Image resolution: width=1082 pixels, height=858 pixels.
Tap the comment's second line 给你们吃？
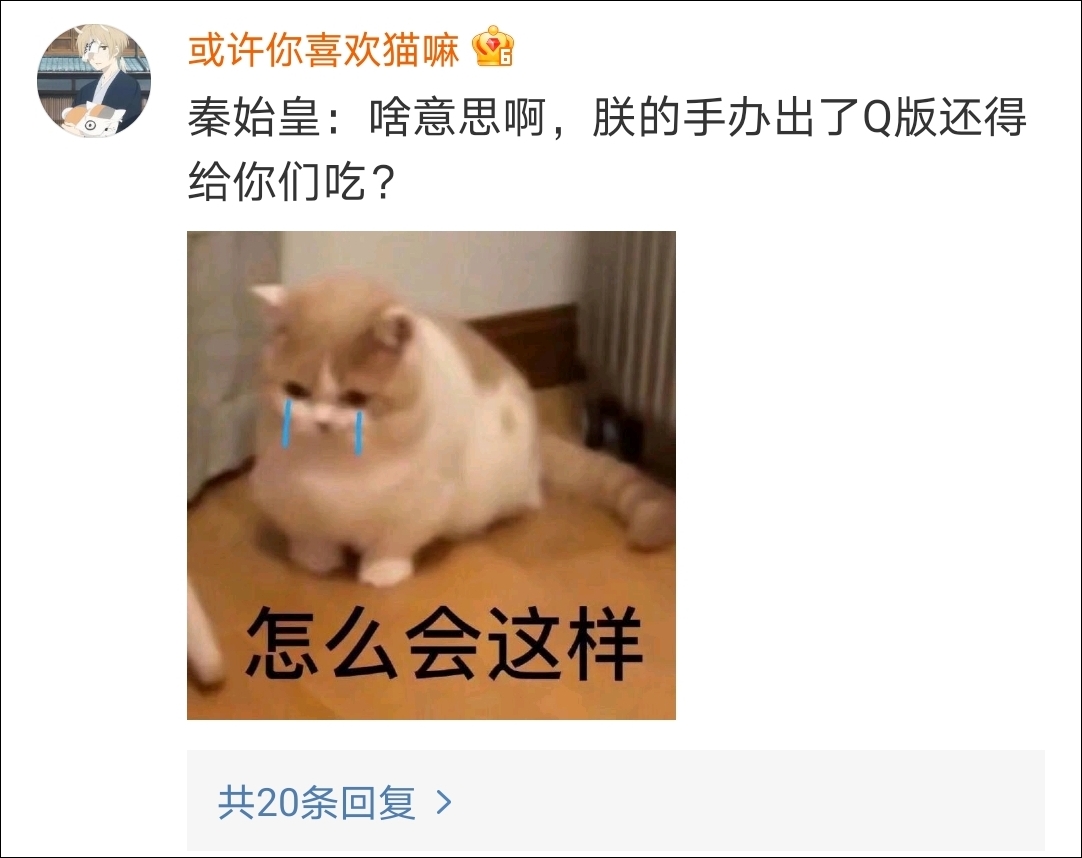tap(291, 182)
